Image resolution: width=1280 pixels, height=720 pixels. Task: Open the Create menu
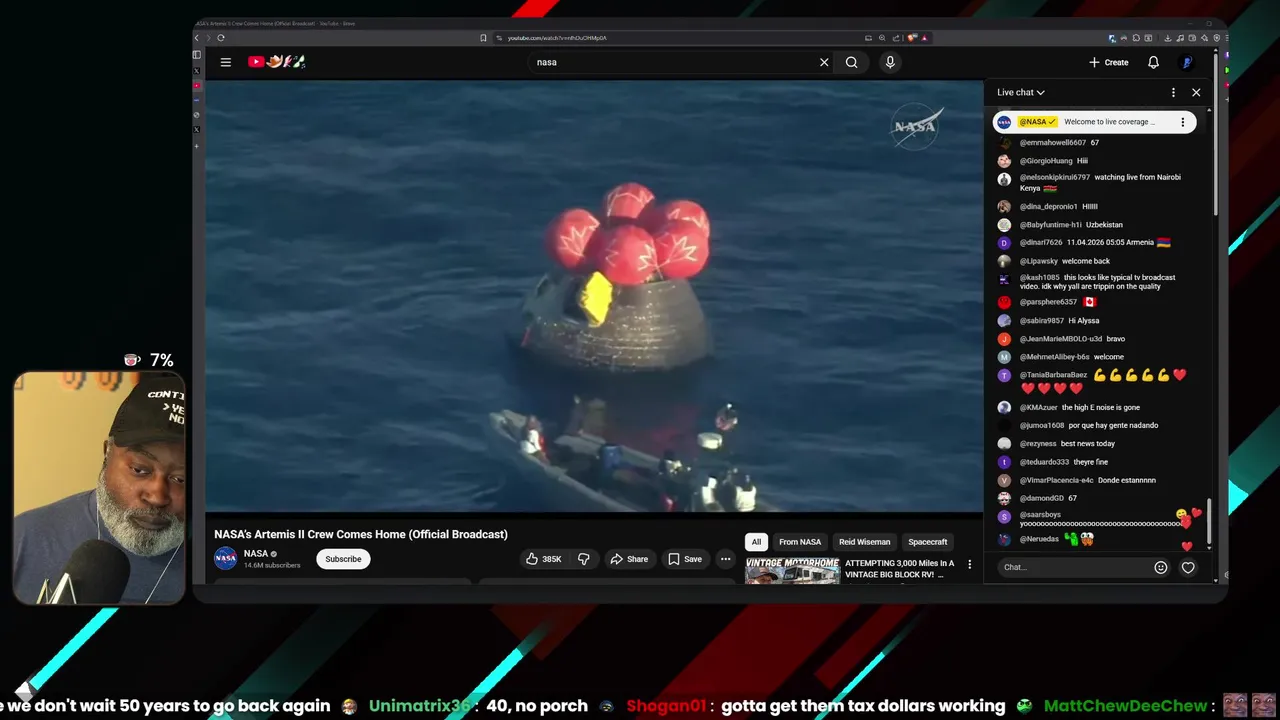[x=1109, y=62]
